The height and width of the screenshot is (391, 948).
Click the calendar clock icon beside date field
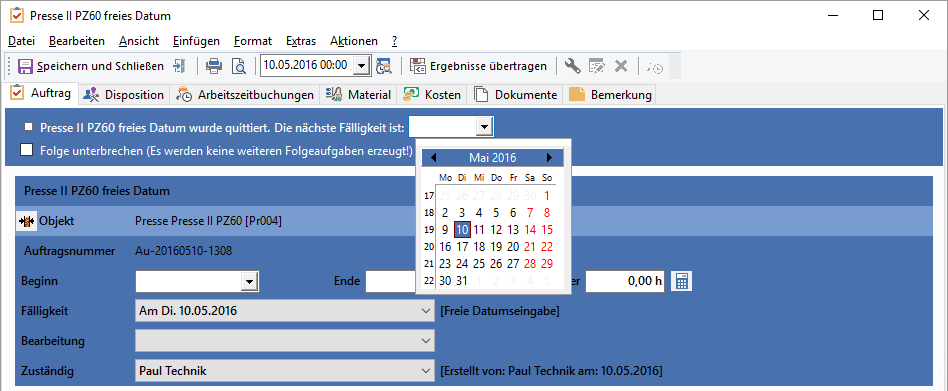tap(383, 66)
